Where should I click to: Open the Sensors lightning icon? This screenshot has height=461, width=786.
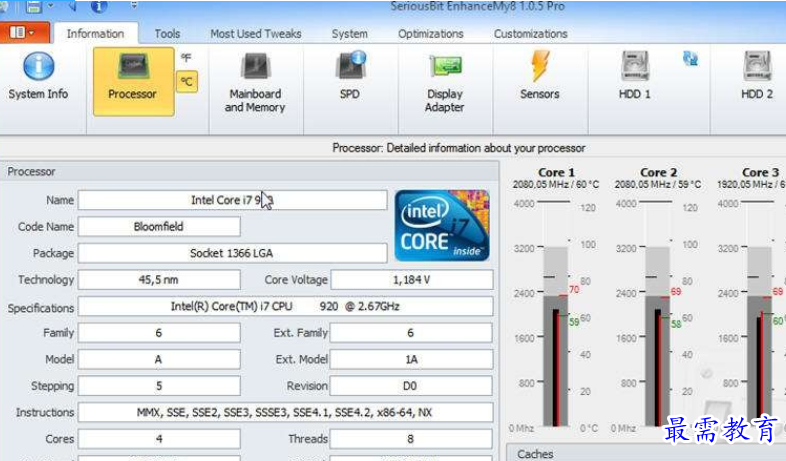point(539,78)
